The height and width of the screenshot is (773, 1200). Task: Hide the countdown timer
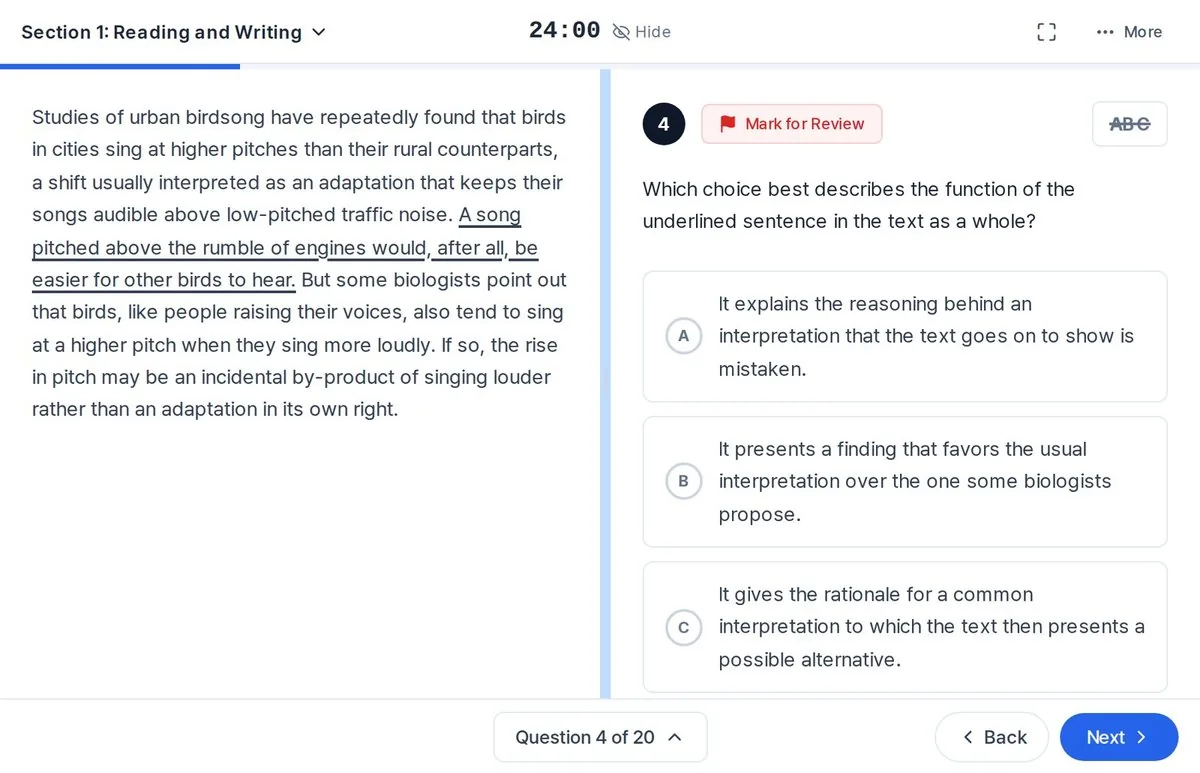point(641,32)
